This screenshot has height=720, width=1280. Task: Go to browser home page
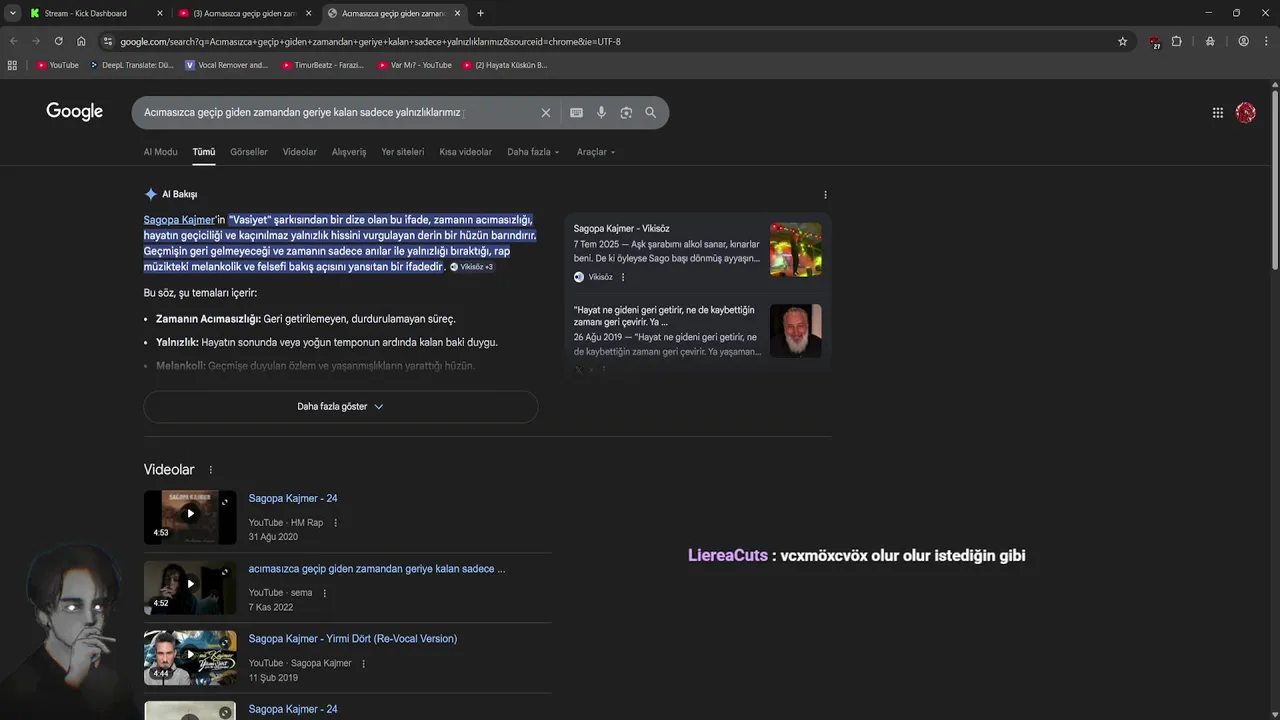tap(81, 41)
